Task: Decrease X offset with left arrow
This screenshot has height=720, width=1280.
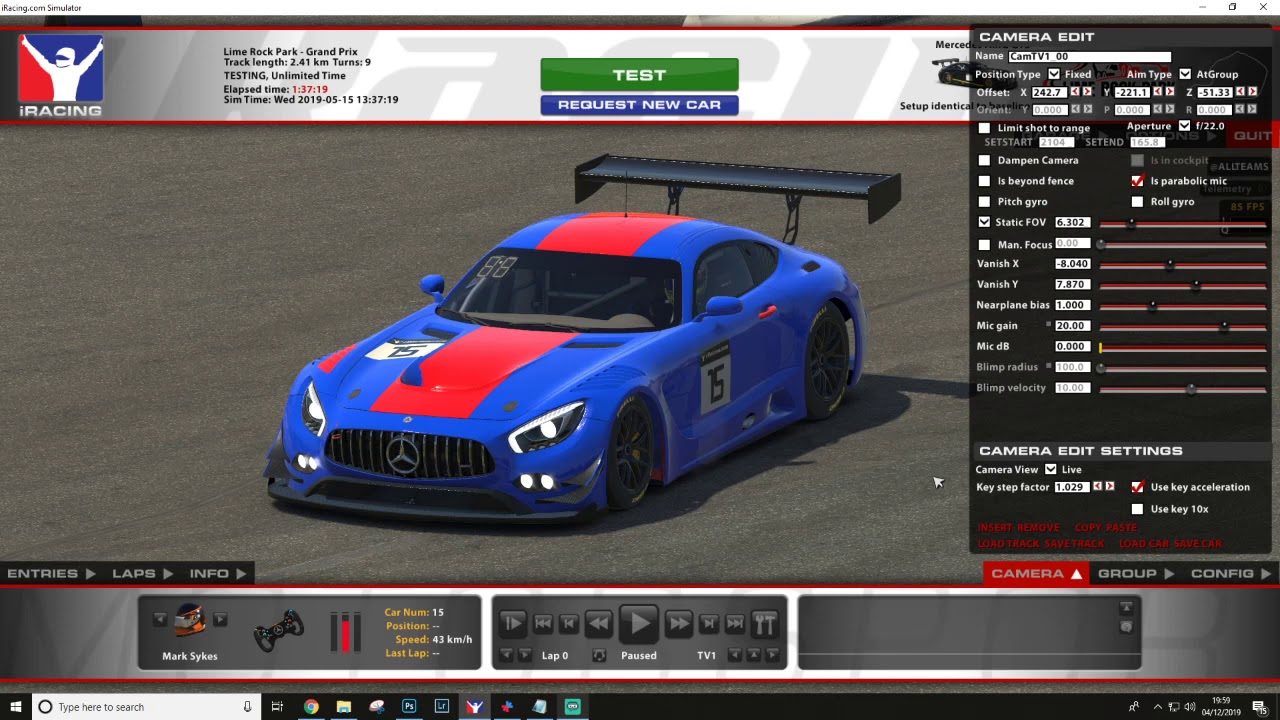Action: tap(1075, 92)
